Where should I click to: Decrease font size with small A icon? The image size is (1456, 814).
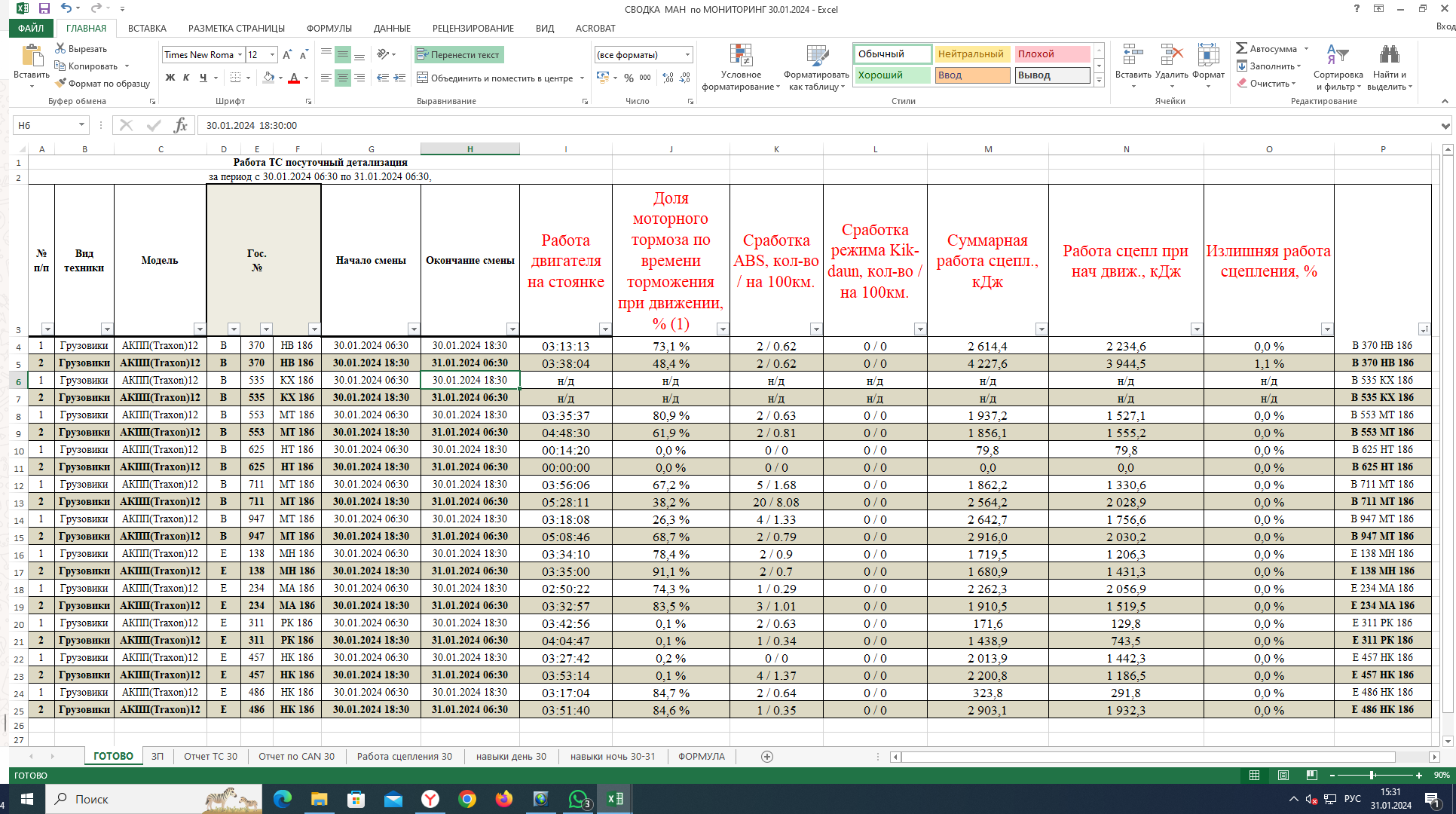pos(304,55)
